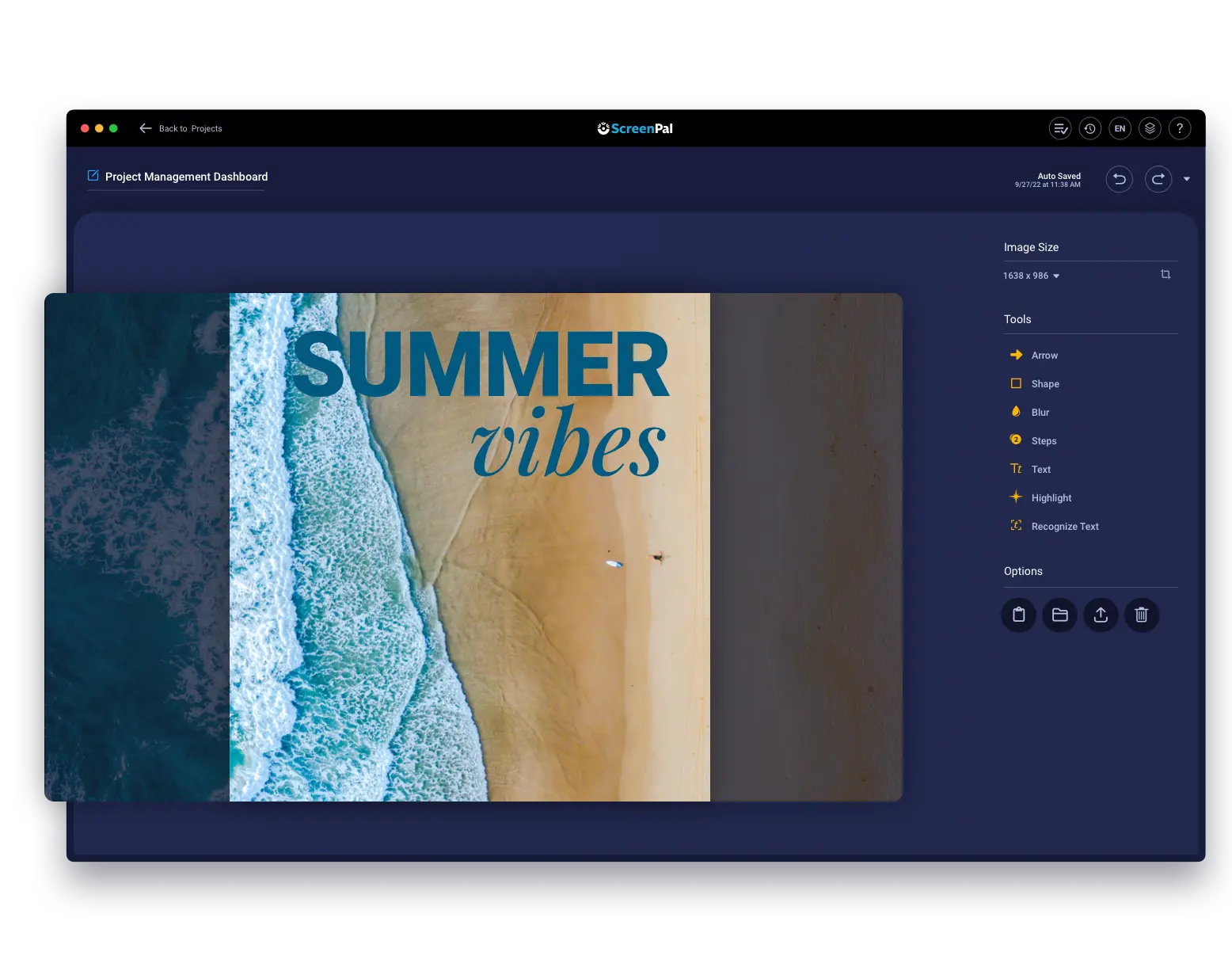Expand dropdown arrow next to redo
This screenshot has height=971, width=1232.
(1187, 179)
